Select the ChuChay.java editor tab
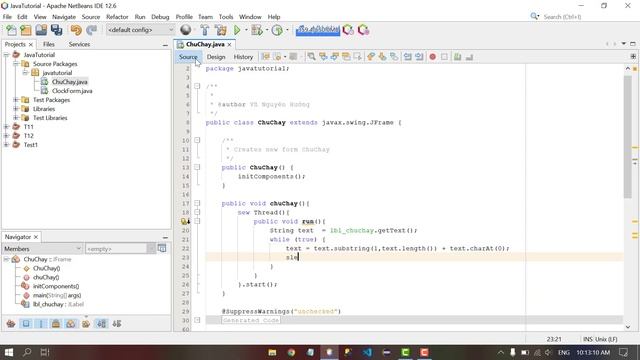This screenshot has height=360, width=640. pyautogui.click(x=205, y=44)
